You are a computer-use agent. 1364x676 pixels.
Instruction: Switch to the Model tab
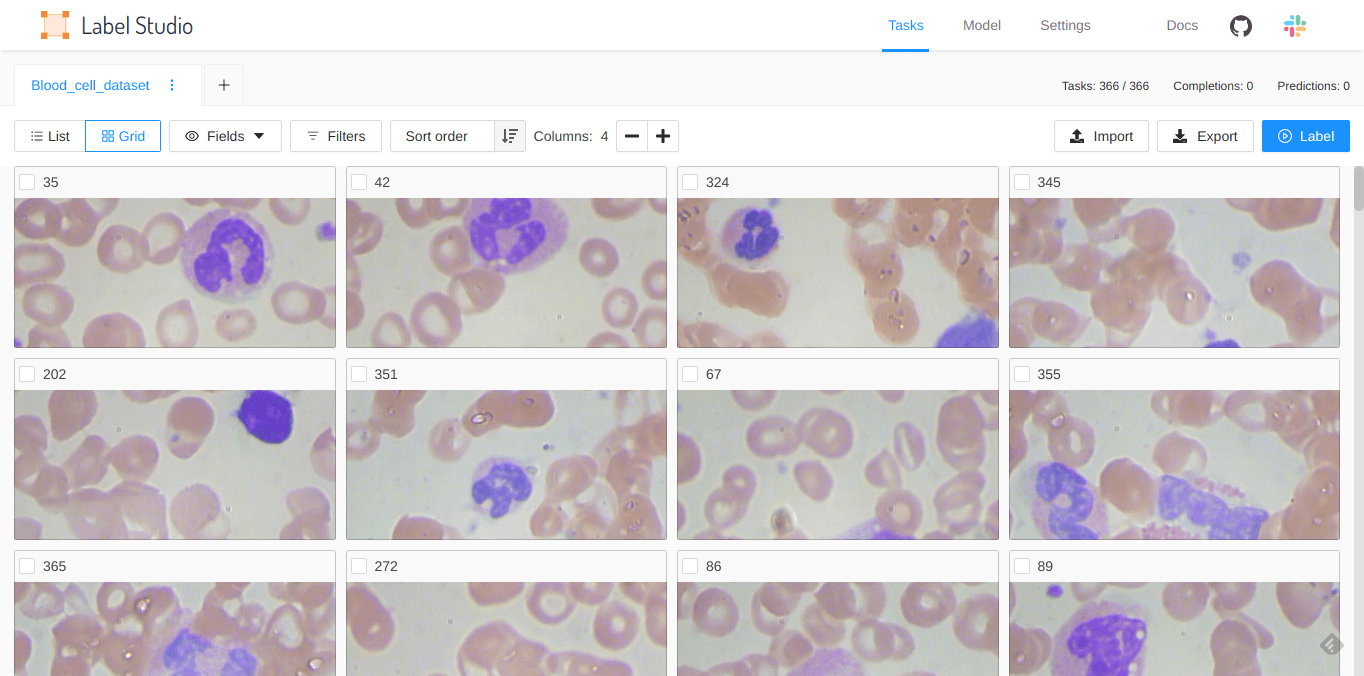981,26
